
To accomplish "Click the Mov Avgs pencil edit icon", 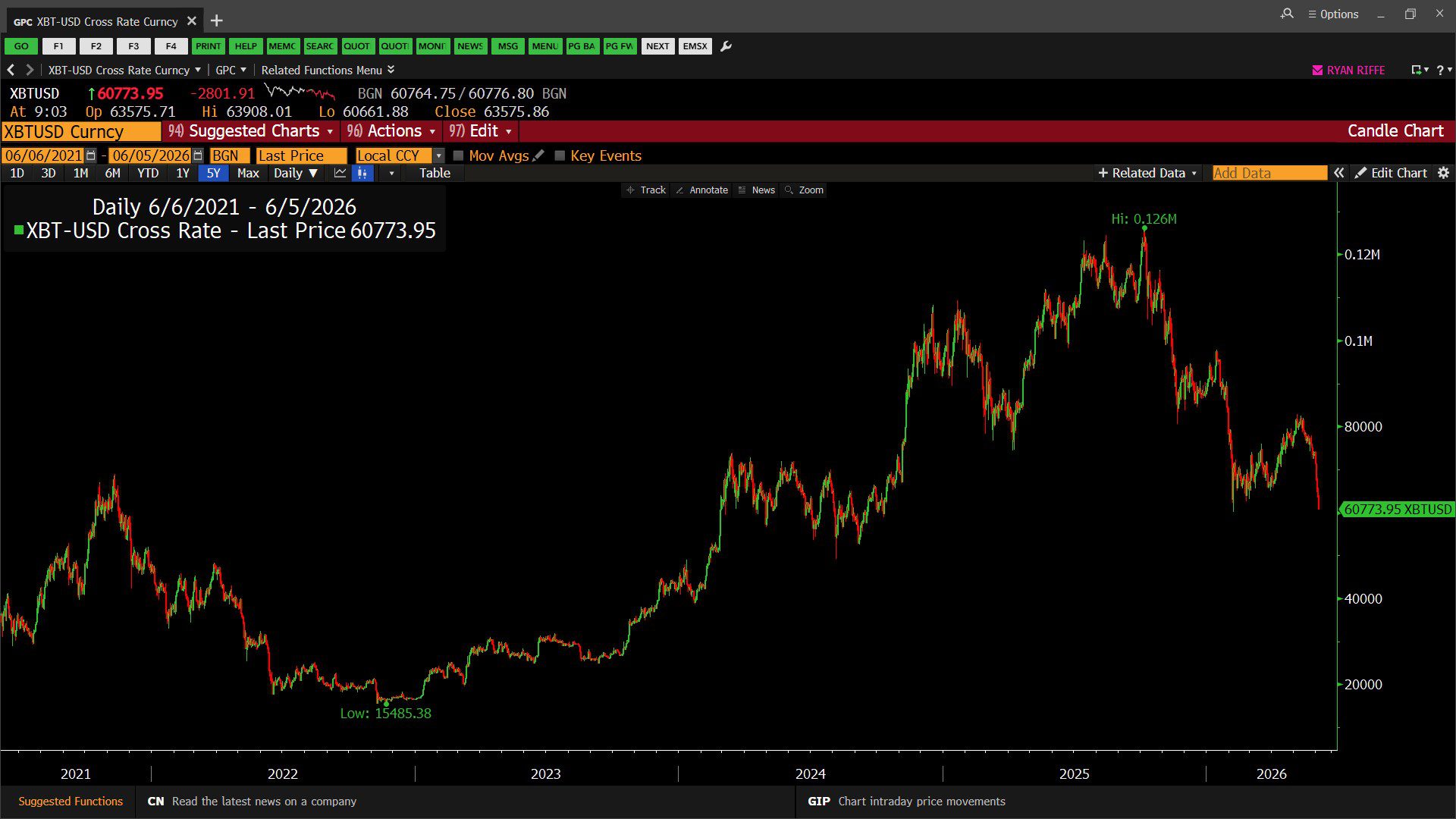I will [x=538, y=155].
